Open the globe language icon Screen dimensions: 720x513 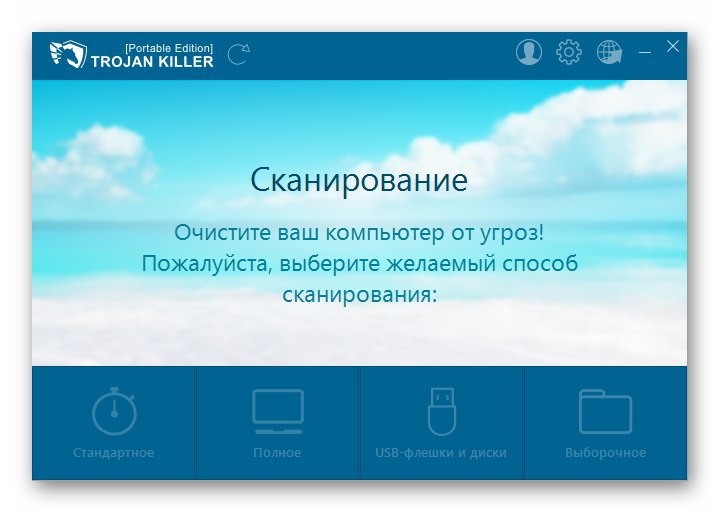click(x=609, y=51)
